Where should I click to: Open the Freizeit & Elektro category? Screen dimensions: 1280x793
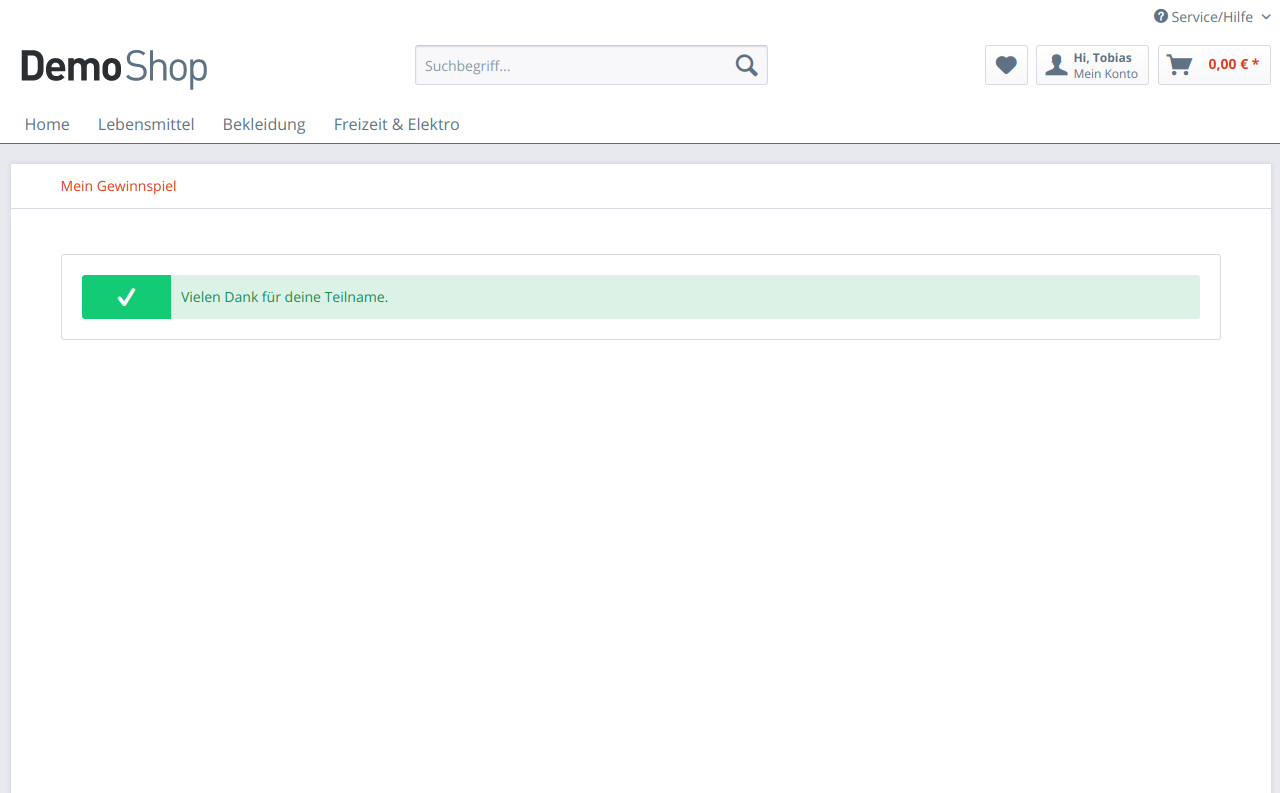click(x=397, y=124)
